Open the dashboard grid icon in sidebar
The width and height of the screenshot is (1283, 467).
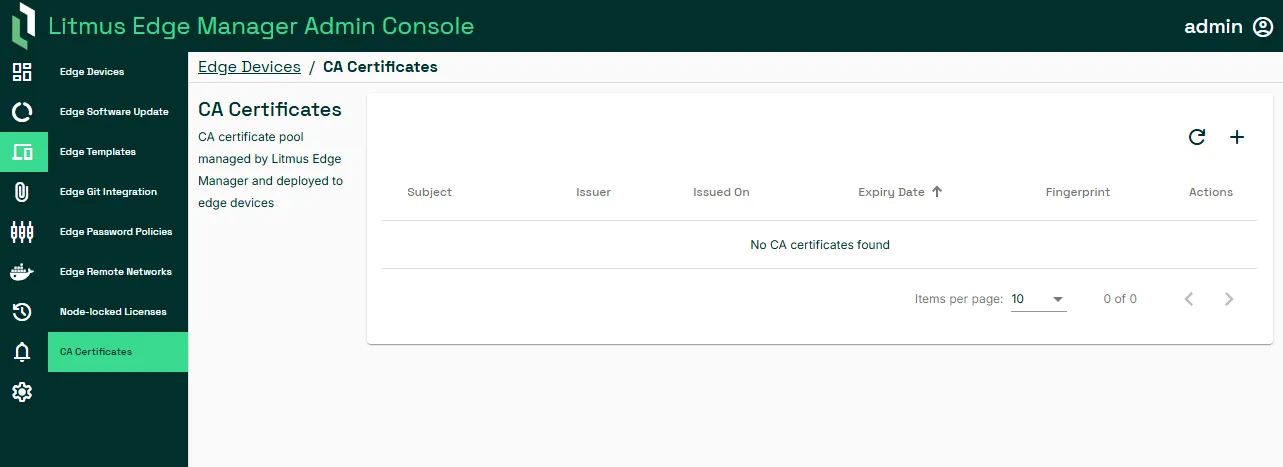(x=22, y=72)
